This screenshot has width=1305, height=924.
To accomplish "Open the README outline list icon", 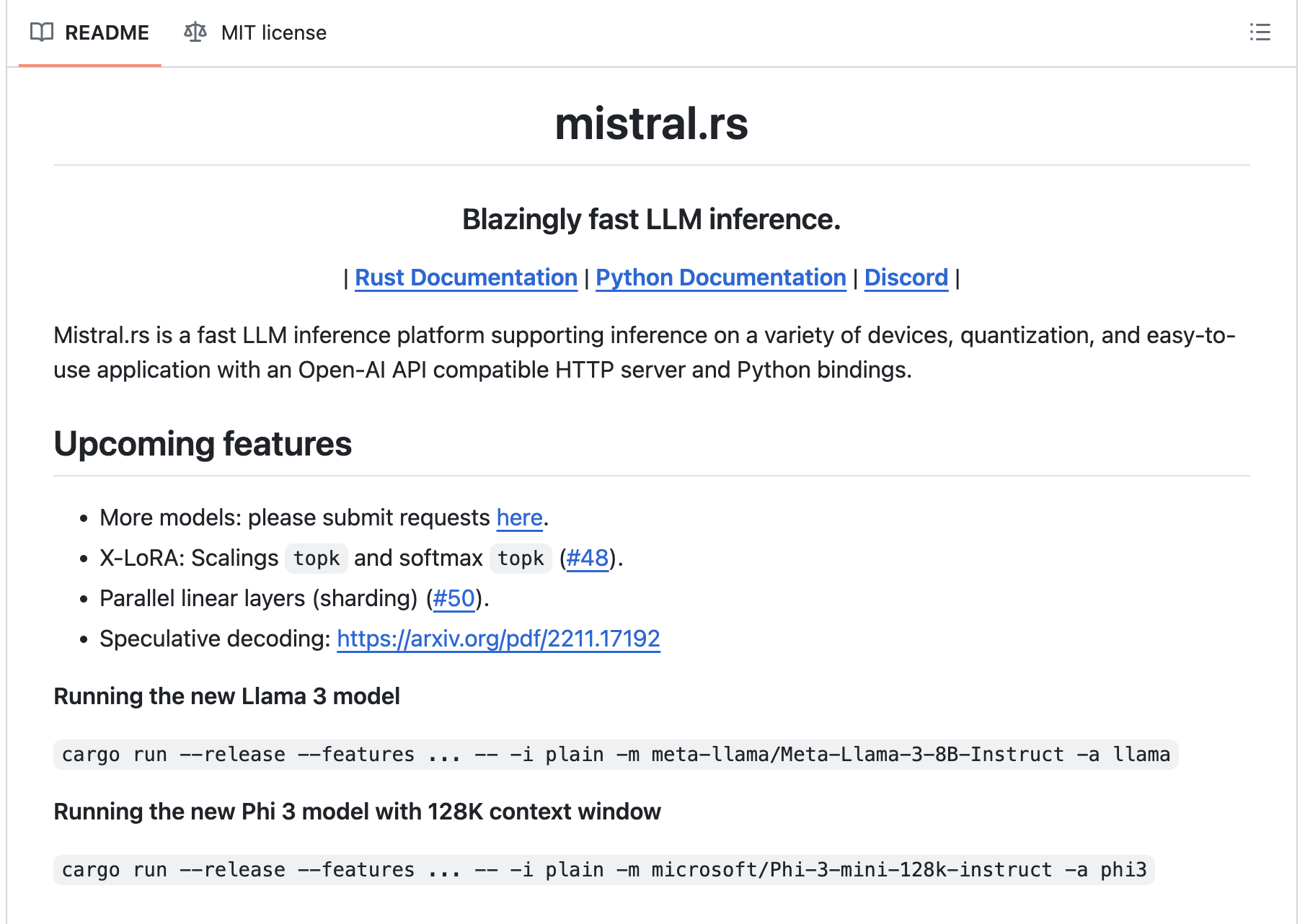I will 1259,32.
